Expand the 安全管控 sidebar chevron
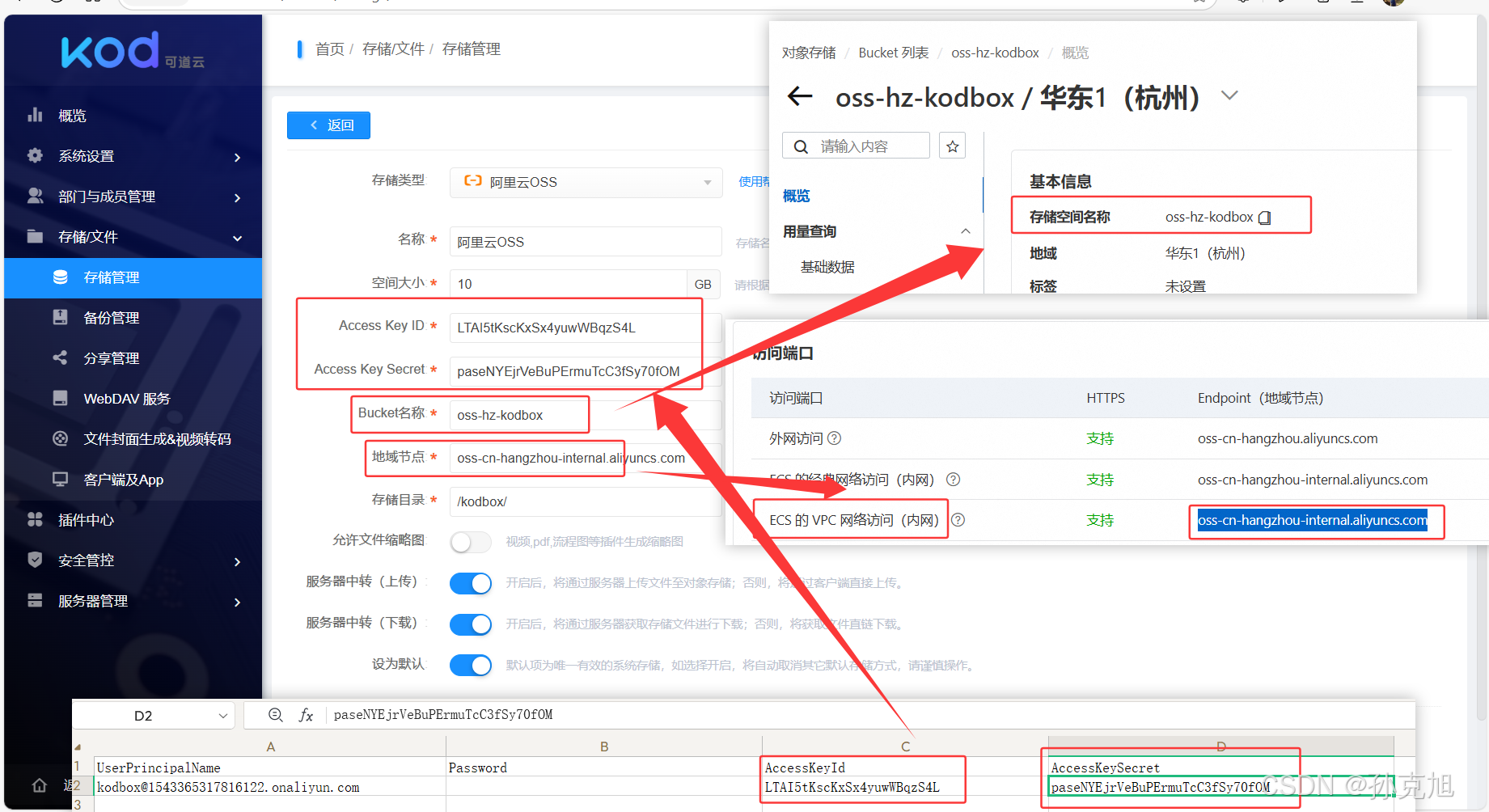 [237, 561]
